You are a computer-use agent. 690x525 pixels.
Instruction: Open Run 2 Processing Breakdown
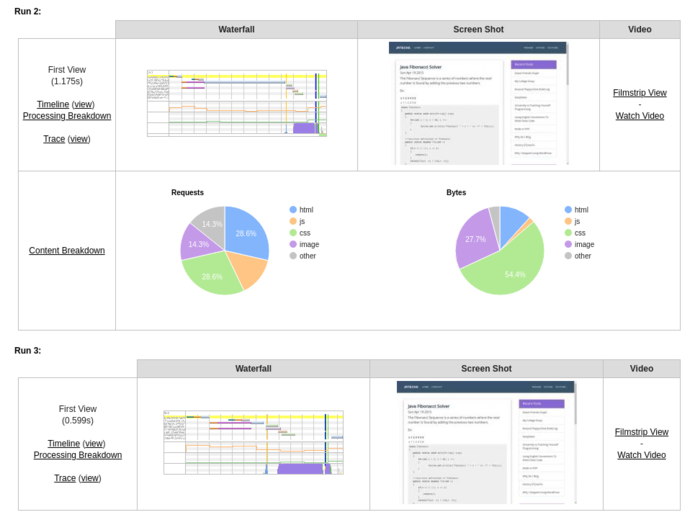[x=67, y=116]
